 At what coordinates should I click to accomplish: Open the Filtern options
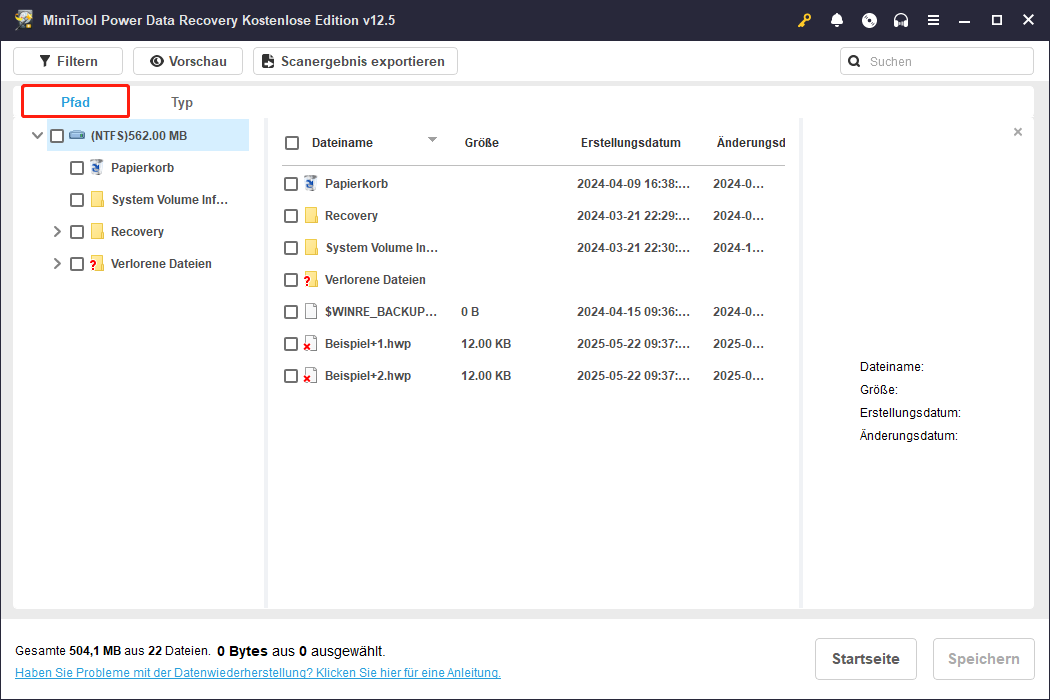(68, 61)
